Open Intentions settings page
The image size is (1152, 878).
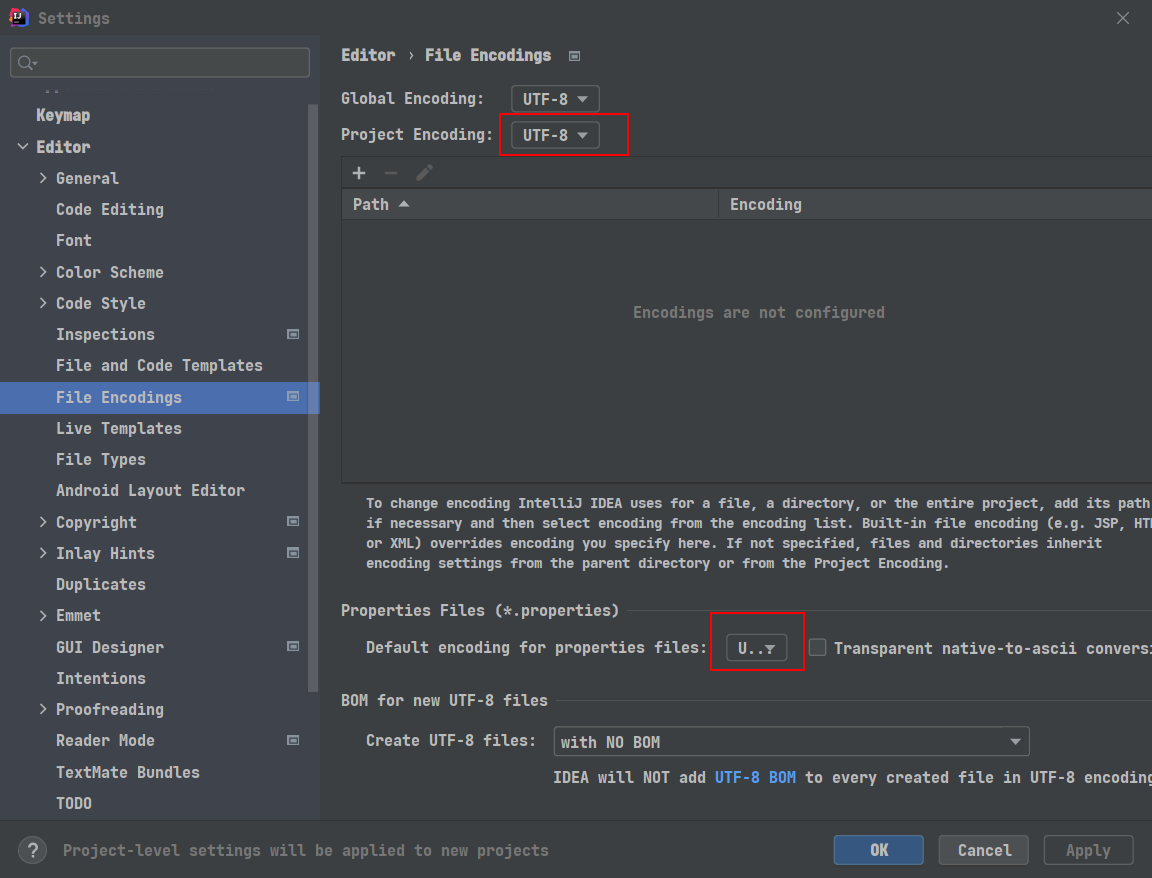[101, 678]
